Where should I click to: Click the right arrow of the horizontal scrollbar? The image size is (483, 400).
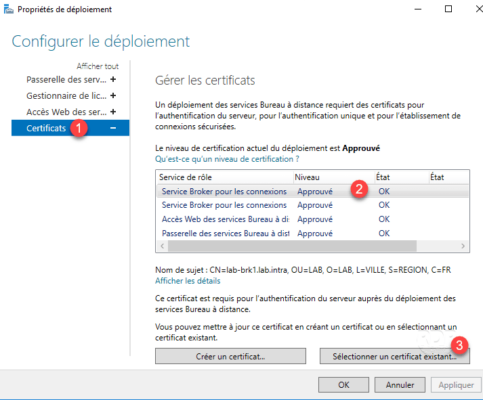[x=463, y=246]
